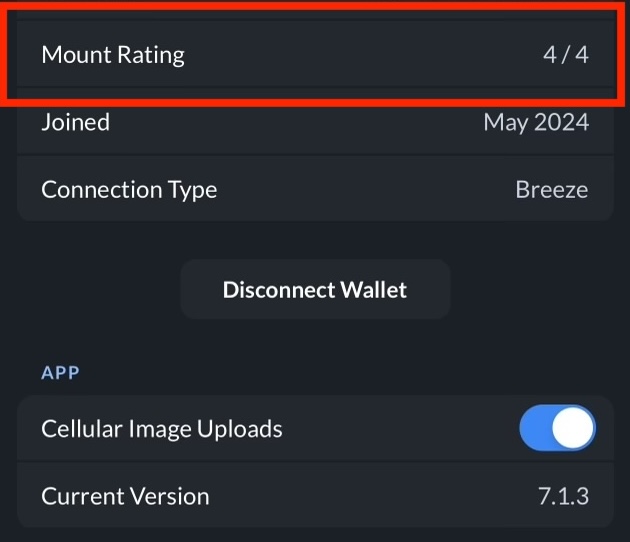Click the Joined label
Screen dimensions: 630x542
[x=75, y=122]
